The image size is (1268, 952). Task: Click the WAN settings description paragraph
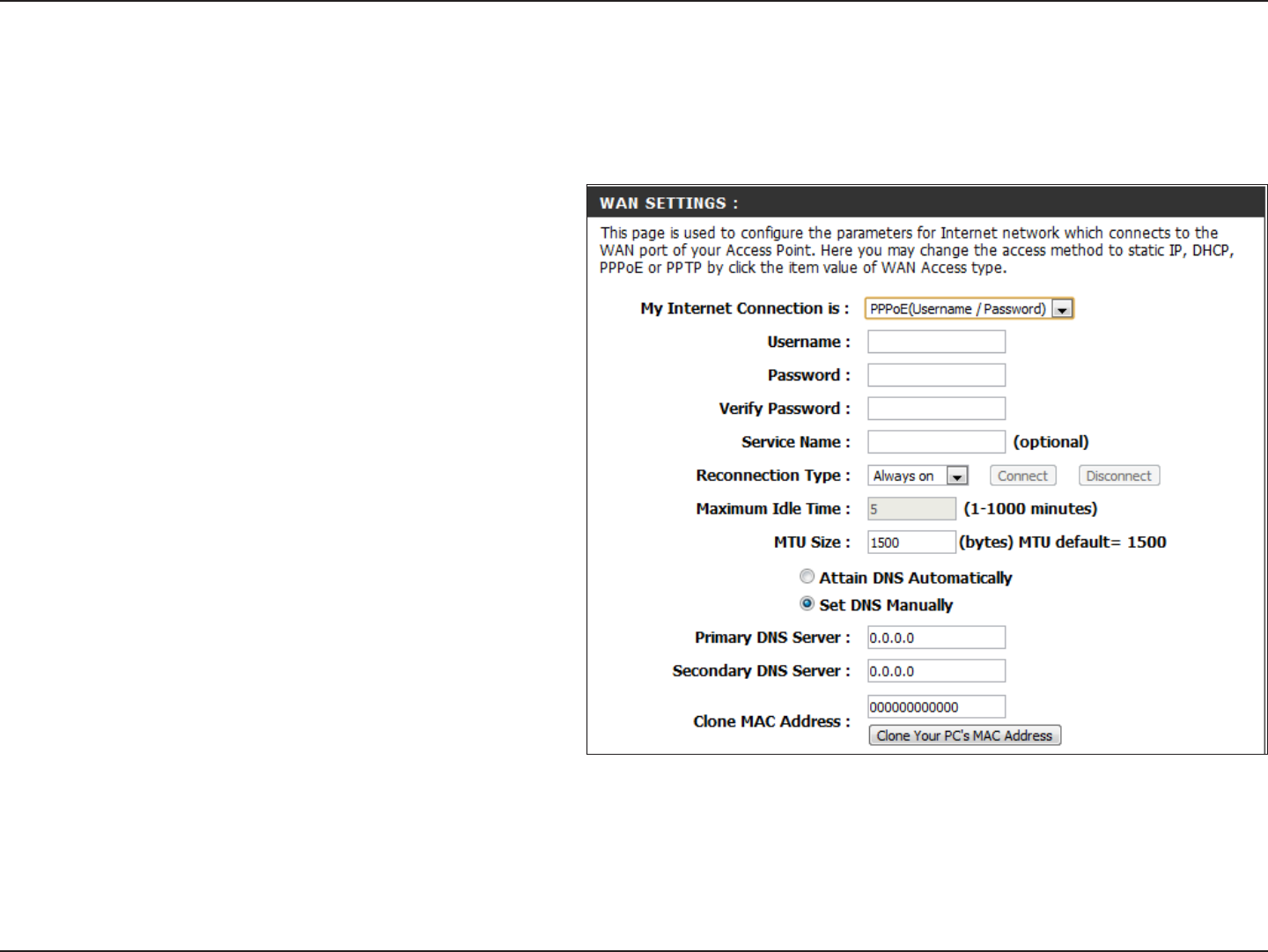coord(917,250)
